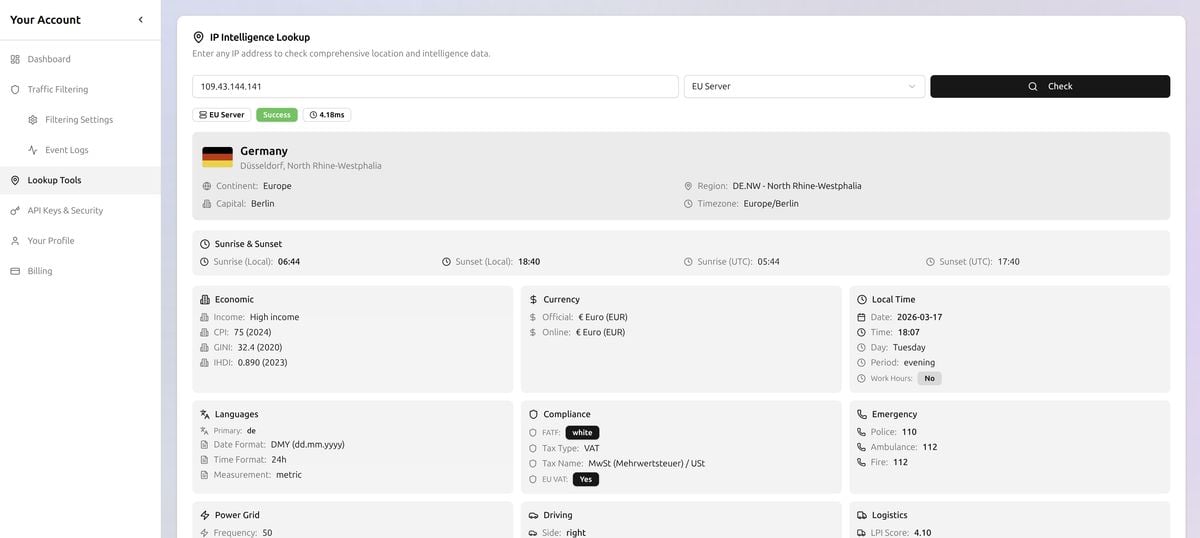The width and height of the screenshot is (1200, 538).
Task: Click the EU Server badge
Action: 222,115
